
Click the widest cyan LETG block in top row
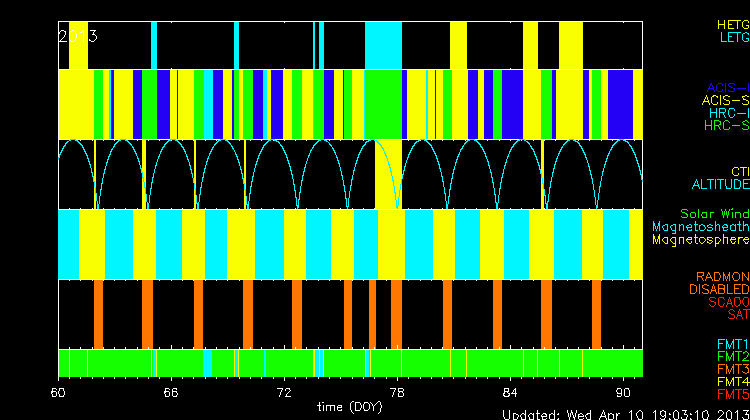(x=383, y=44)
